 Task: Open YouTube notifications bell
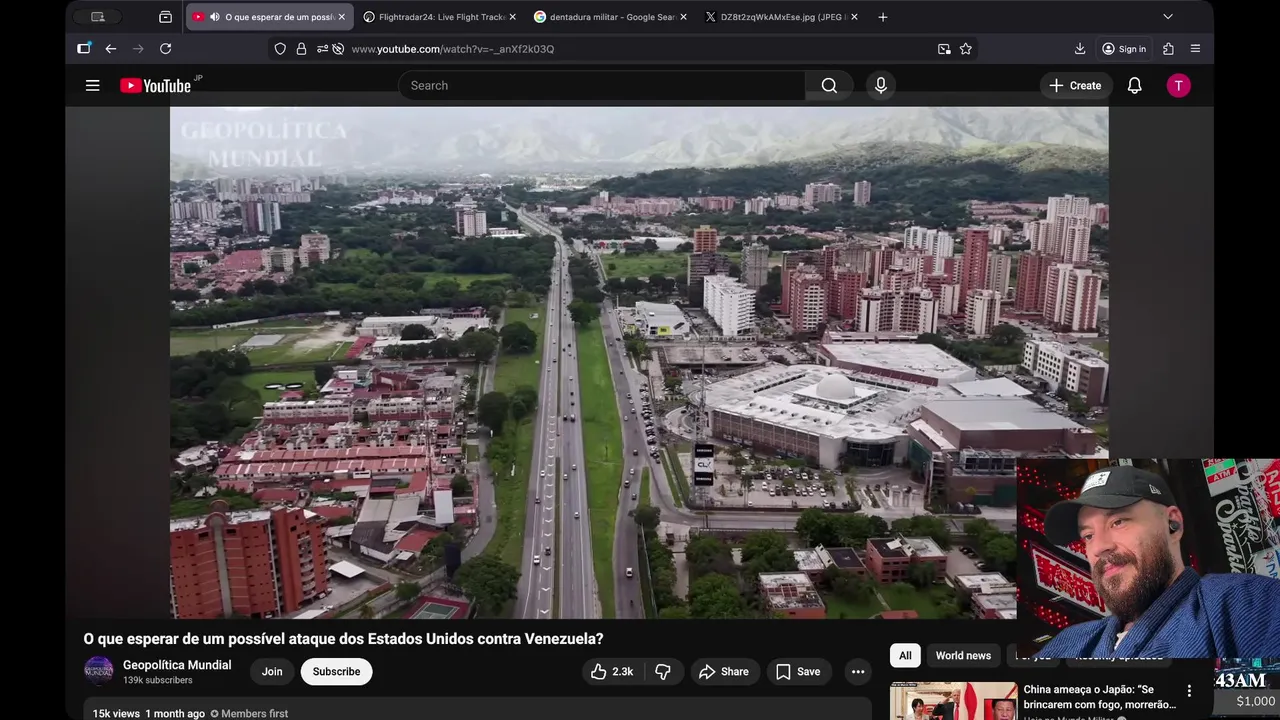pos(1135,86)
